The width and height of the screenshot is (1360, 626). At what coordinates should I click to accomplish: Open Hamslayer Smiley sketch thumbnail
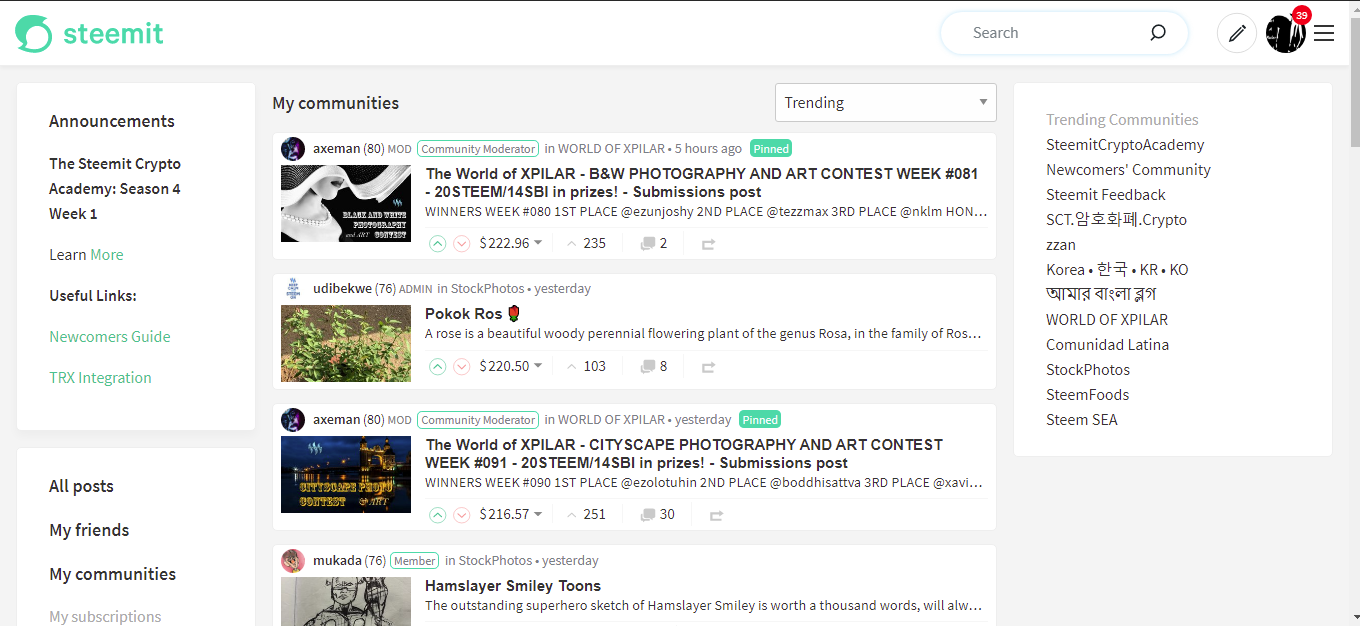[346, 601]
